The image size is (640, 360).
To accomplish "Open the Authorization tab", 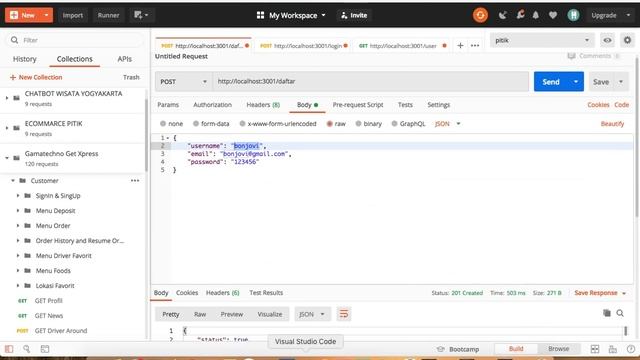I will click(212, 104).
